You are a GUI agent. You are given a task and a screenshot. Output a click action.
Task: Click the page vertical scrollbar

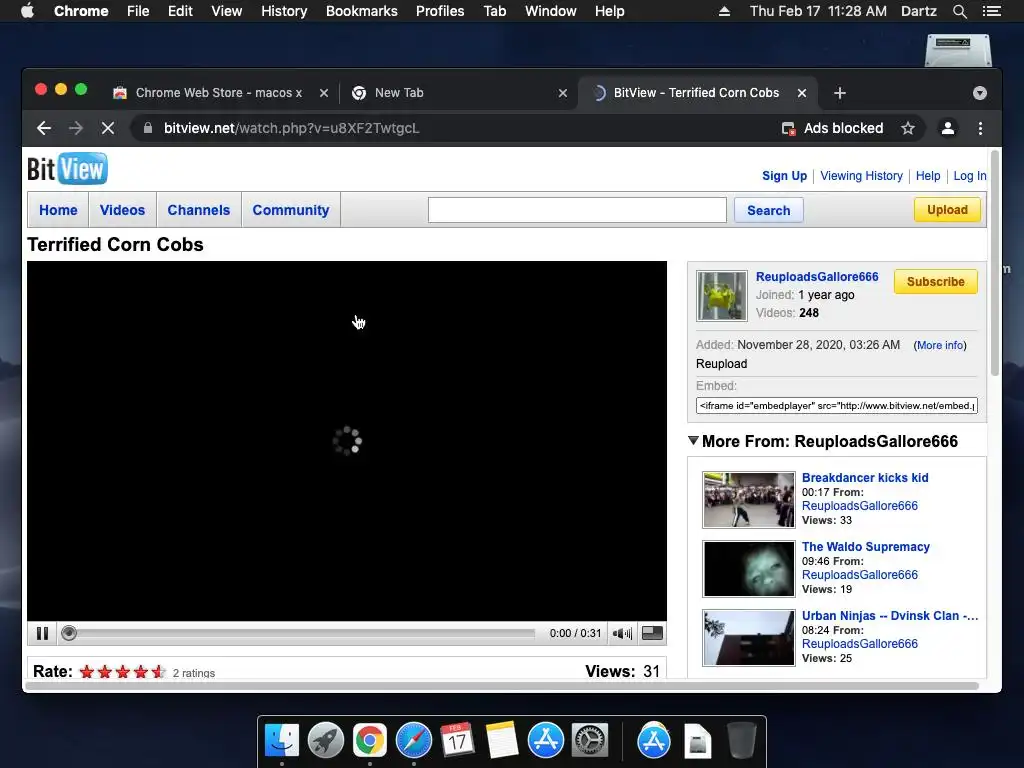point(995,263)
